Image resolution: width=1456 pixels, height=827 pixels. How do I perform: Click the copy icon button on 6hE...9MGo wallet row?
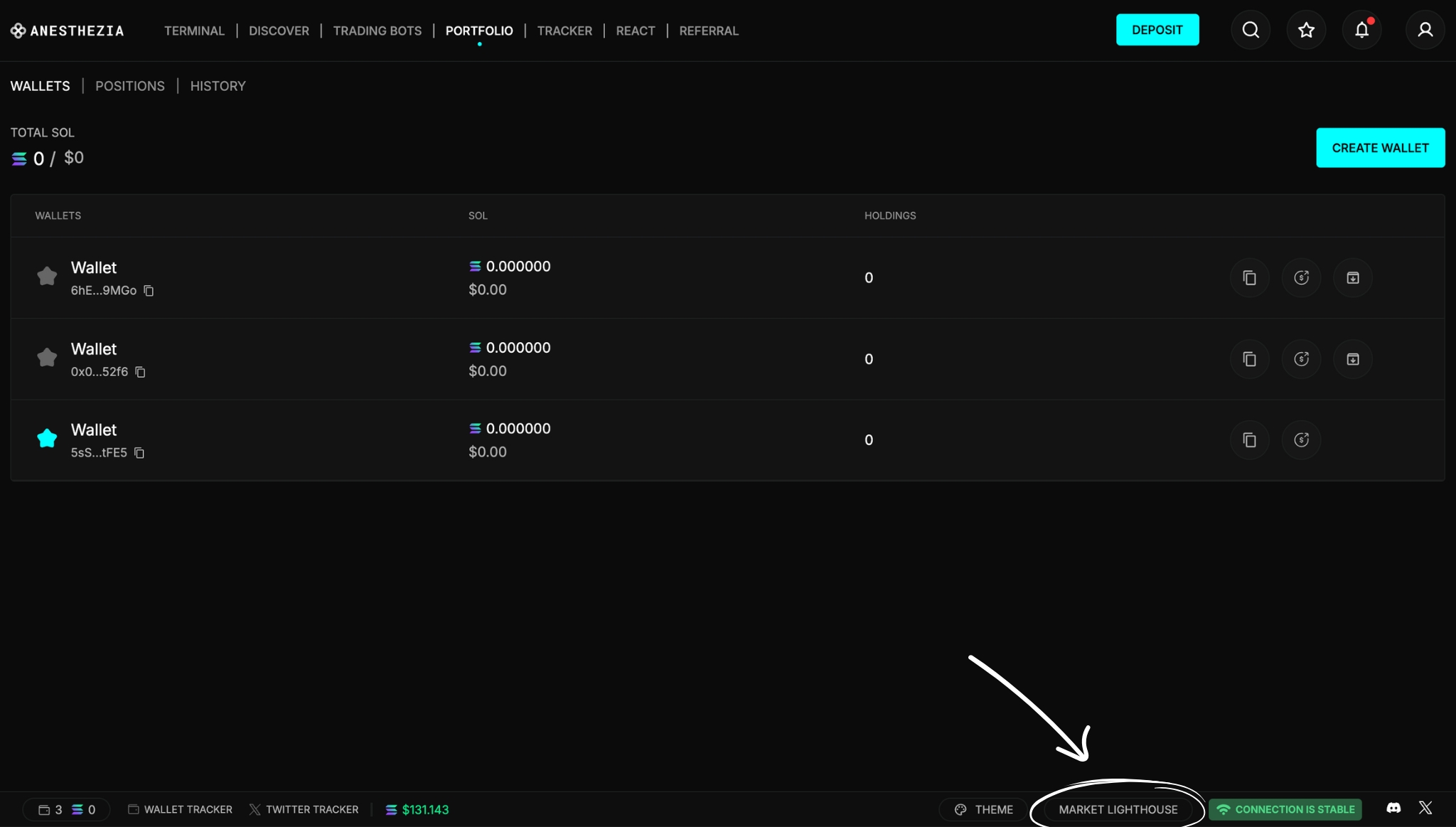point(1249,278)
